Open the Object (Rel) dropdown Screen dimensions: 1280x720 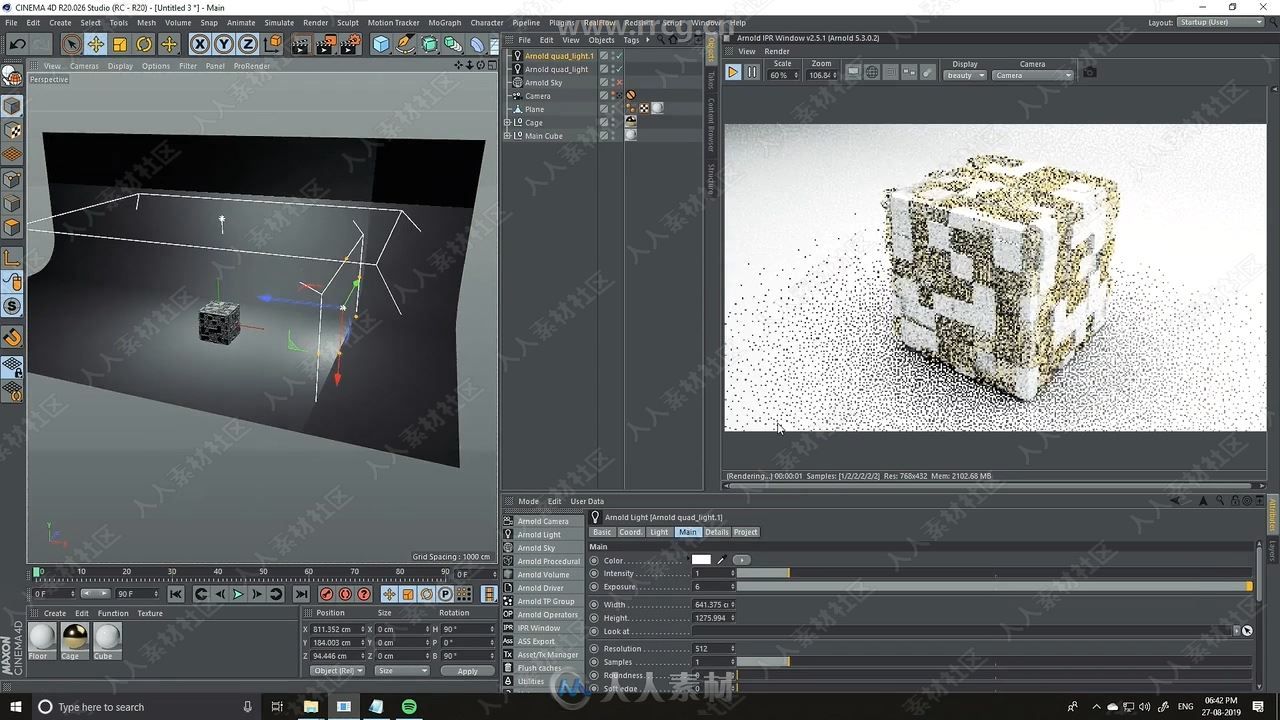pos(337,671)
